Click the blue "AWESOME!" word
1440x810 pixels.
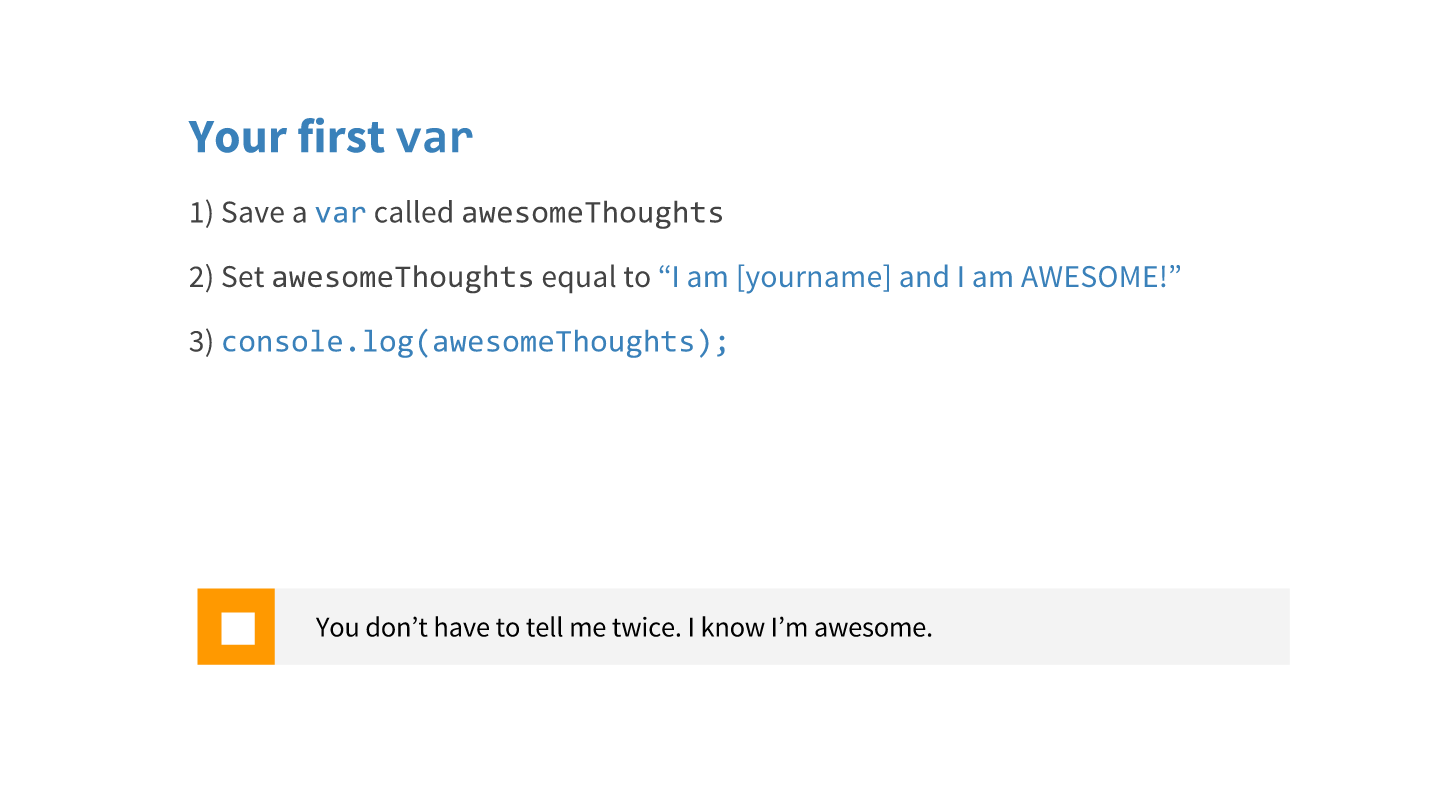1094,277
